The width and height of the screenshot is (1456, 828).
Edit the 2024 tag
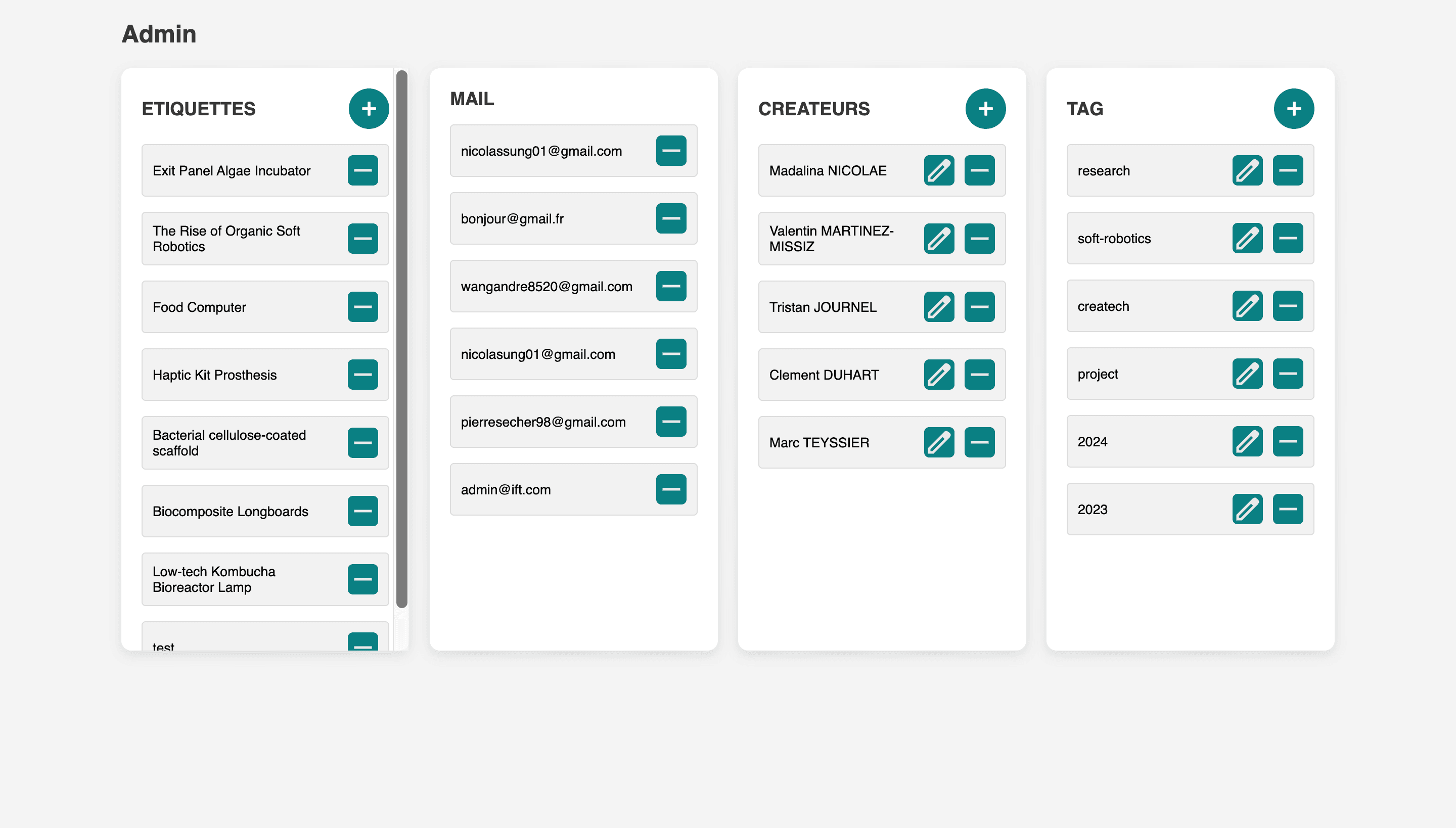pos(1247,442)
